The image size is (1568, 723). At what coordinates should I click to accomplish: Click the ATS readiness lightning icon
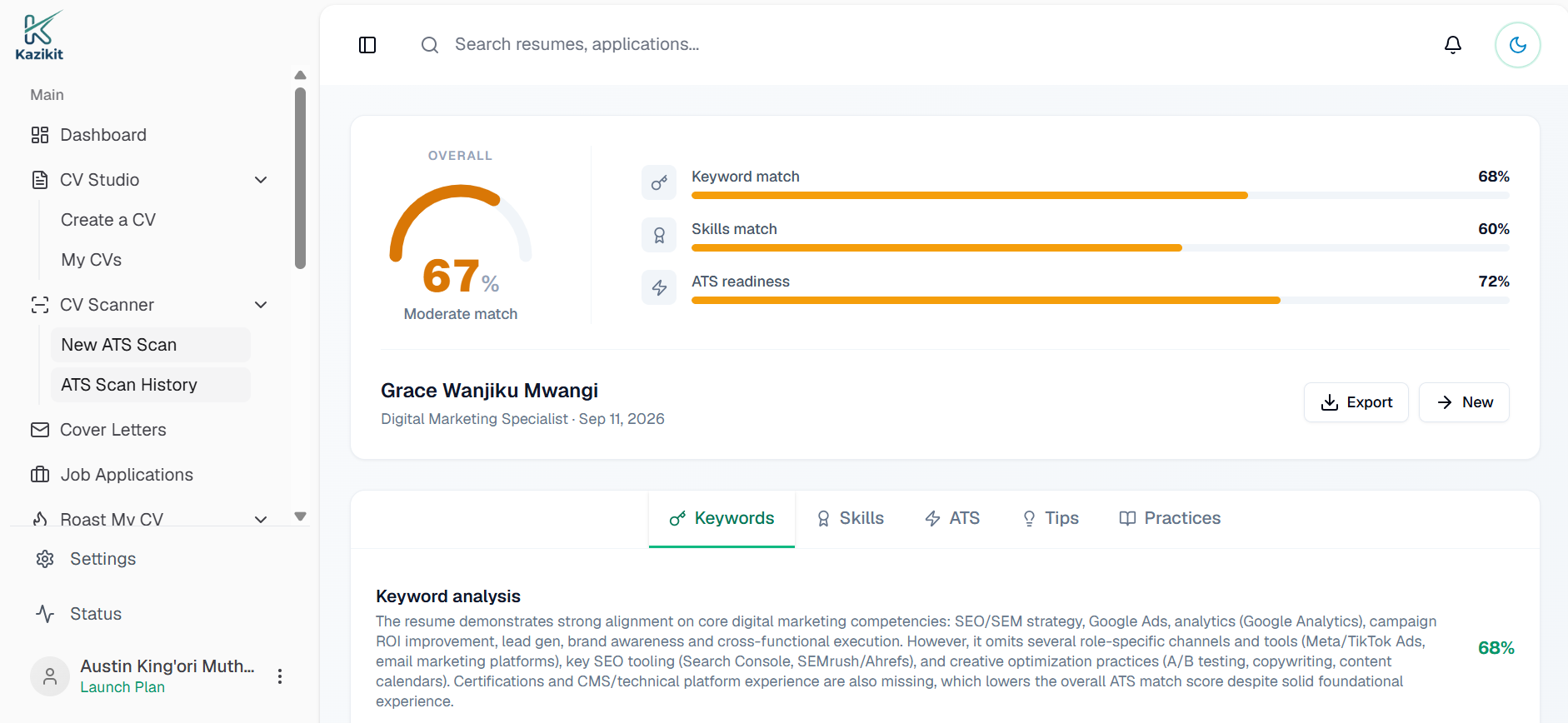[x=659, y=287]
